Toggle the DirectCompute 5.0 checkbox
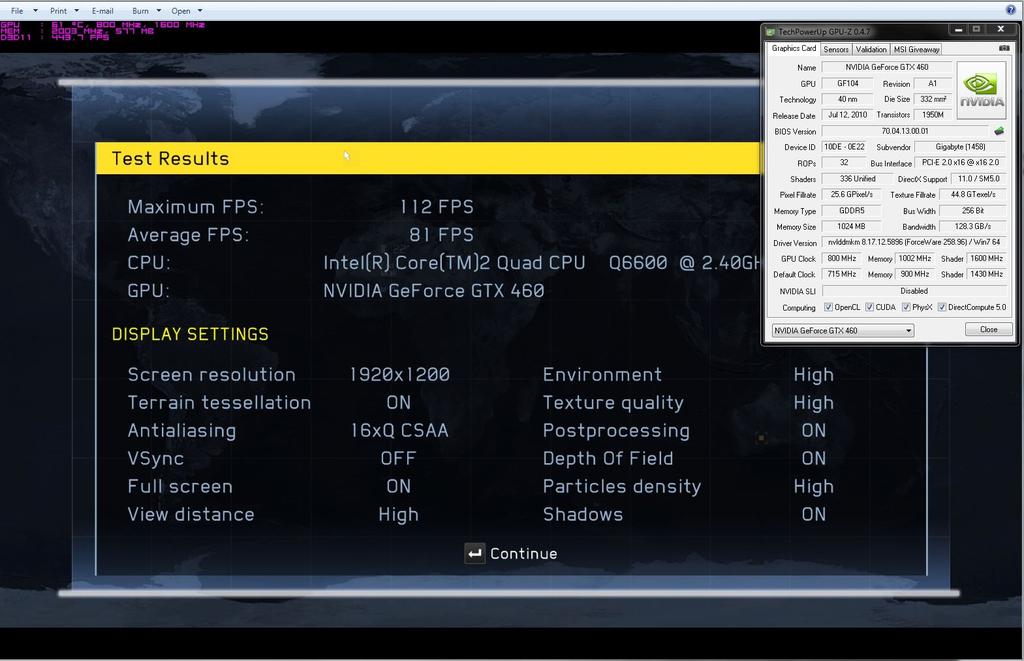The width and height of the screenshot is (1024, 661). tap(942, 307)
